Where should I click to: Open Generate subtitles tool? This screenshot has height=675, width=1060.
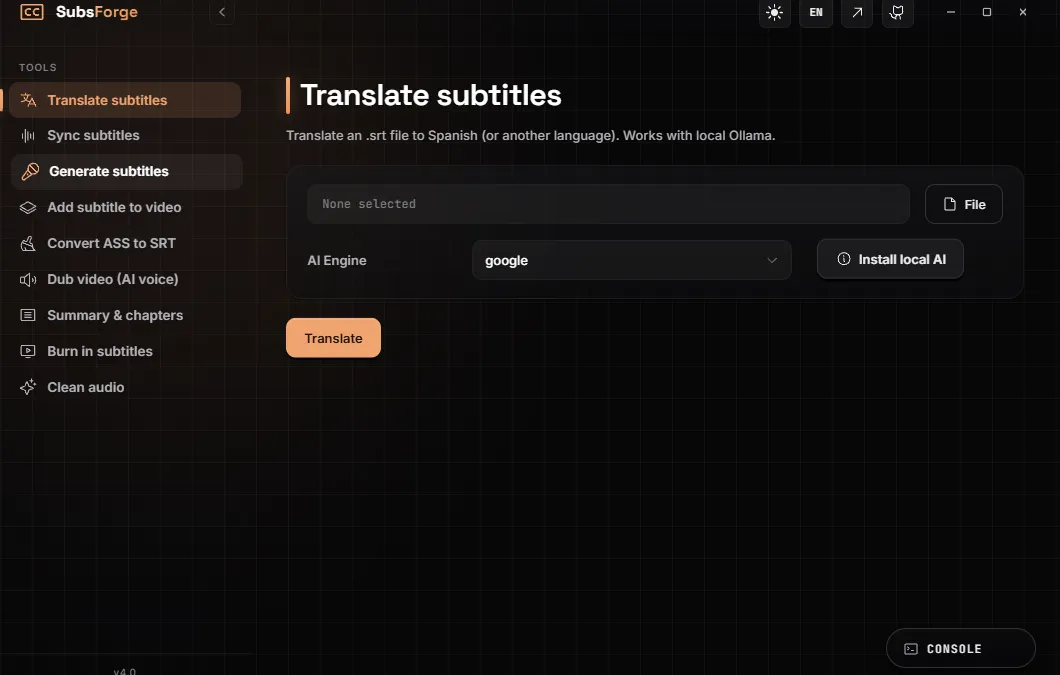click(126, 171)
